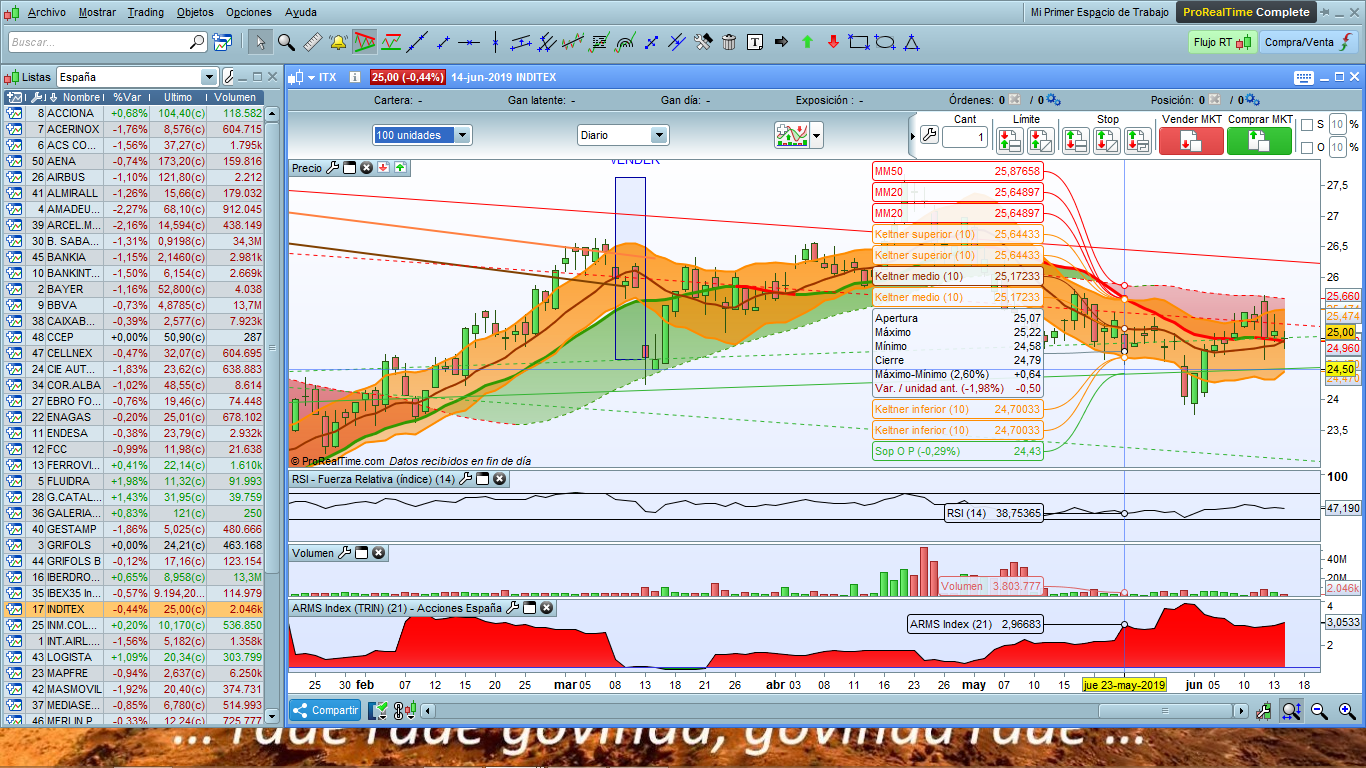
Task: Choose the text annotation tool
Action: pyautogui.click(x=755, y=42)
